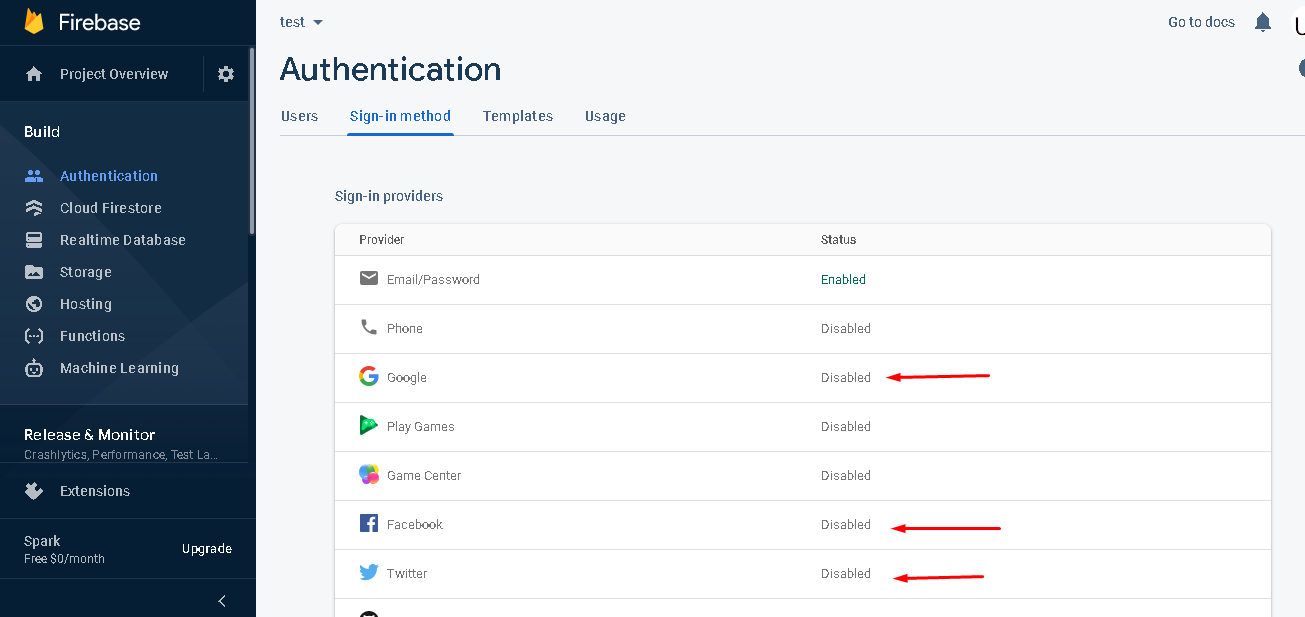1305x617 pixels.
Task: Open Hosting from sidebar
Action: click(85, 304)
